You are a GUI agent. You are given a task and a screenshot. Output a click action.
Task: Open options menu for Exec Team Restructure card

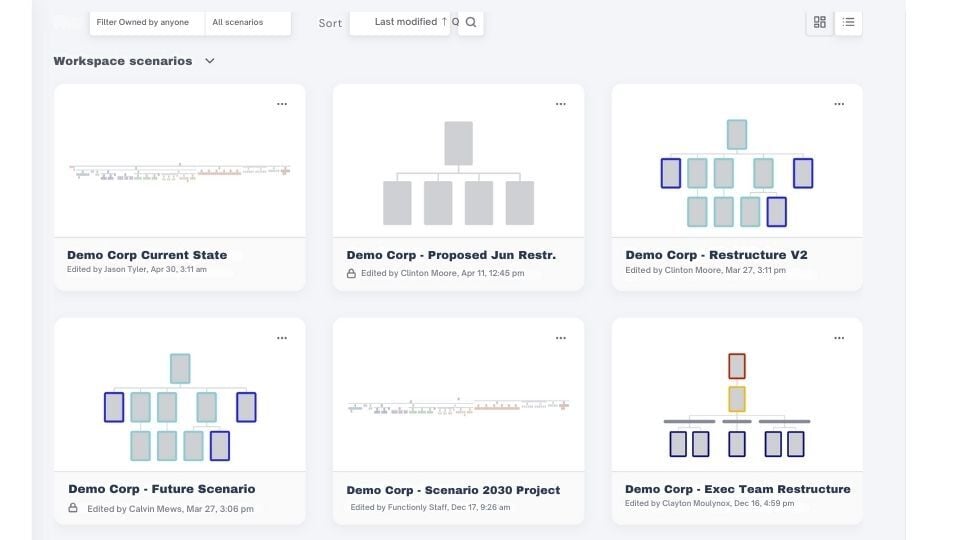point(840,338)
